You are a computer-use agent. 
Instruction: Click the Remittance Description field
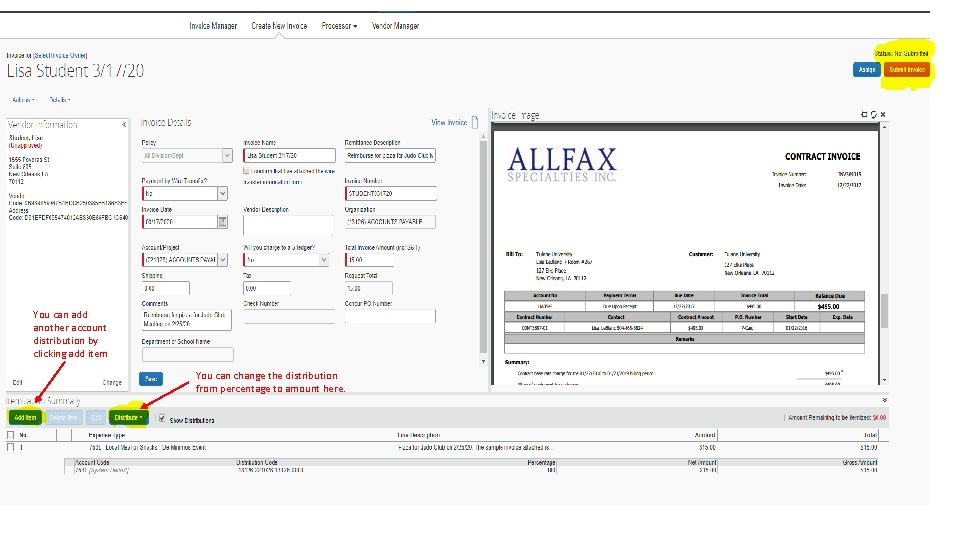pyautogui.click(x=390, y=156)
